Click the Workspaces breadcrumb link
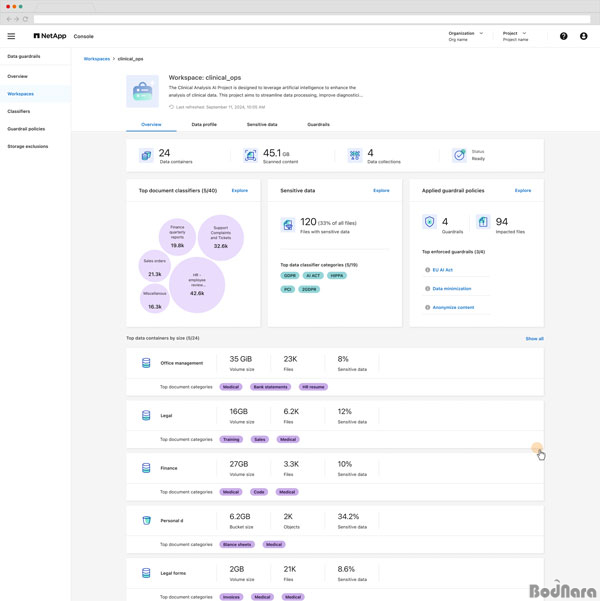Image resolution: width=600 pixels, height=601 pixels. 97,59
